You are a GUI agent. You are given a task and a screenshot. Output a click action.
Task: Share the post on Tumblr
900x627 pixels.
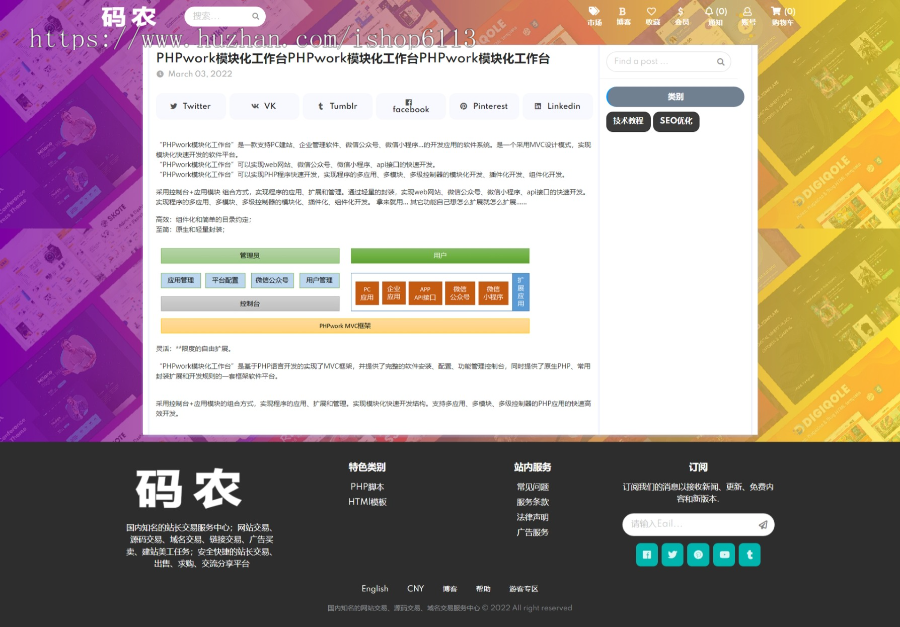click(338, 106)
